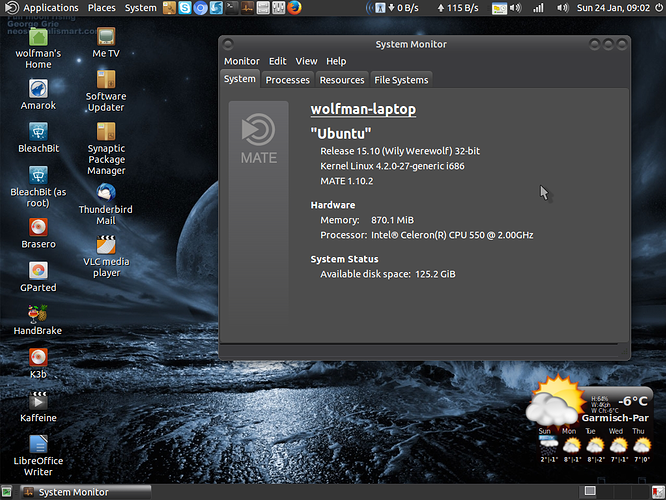Switch to the File Systems tab
The height and width of the screenshot is (500, 666).
point(401,80)
